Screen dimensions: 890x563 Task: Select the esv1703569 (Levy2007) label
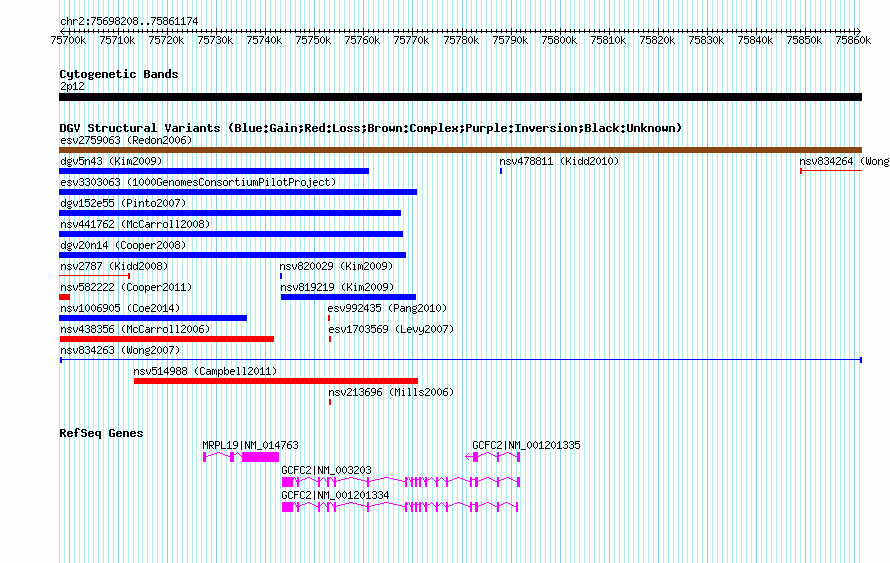click(x=391, y=329)
